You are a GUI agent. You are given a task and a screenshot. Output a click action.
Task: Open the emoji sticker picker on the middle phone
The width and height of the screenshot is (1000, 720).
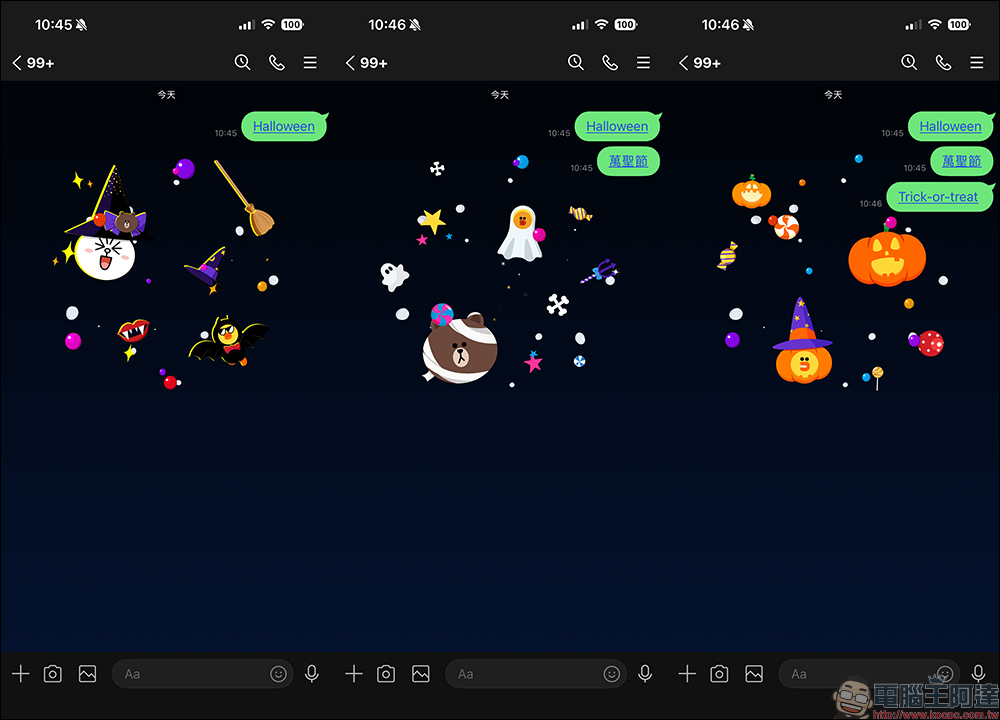tap(612, 674)
